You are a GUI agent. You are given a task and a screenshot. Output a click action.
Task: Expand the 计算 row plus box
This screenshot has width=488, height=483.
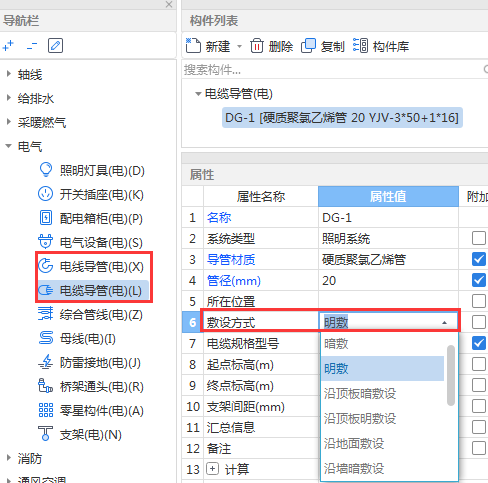[213, 469]
